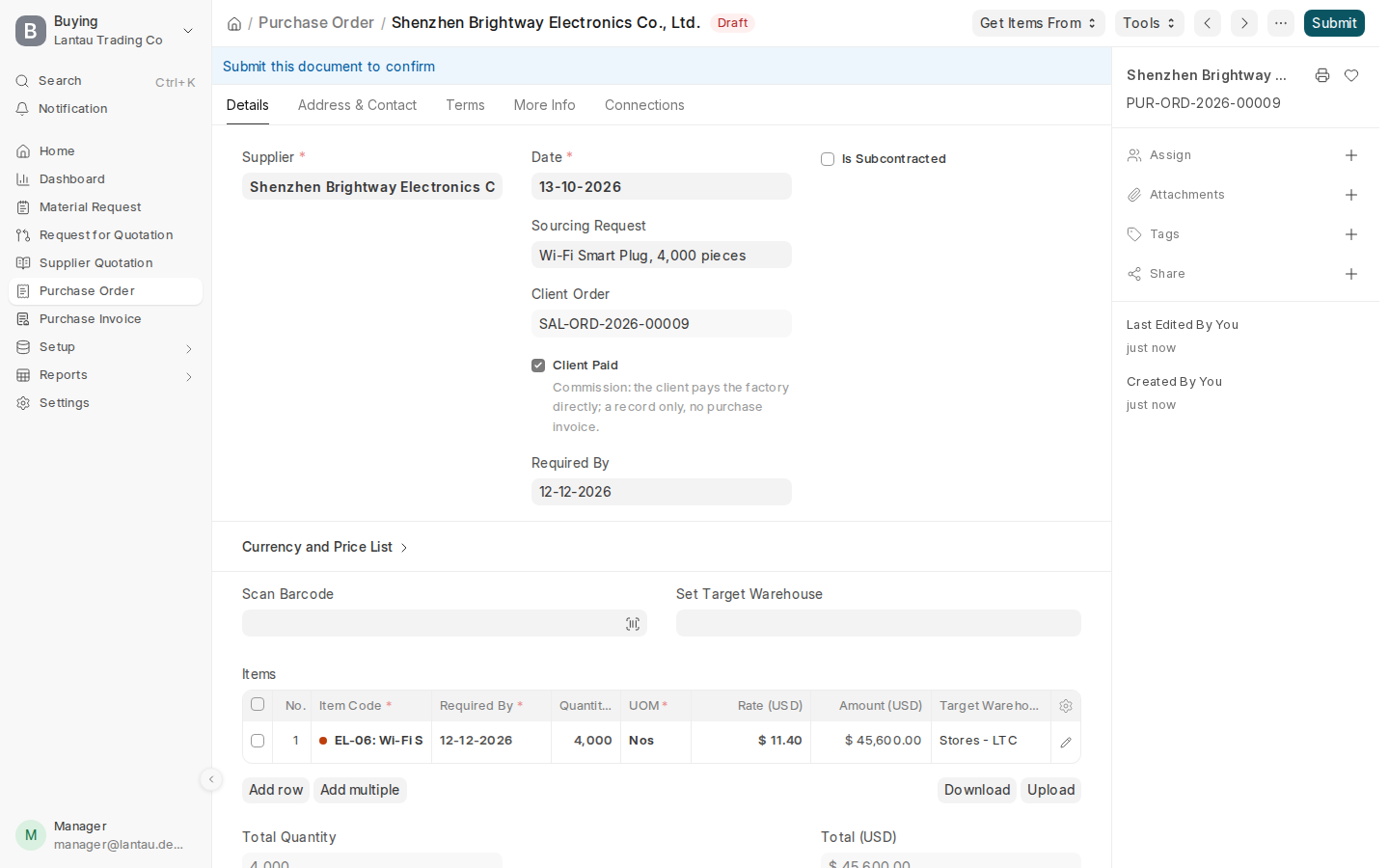This screenshot has height=868, width=1389.
Task: Go to next document arrow
Action: tap(1244, 23)
